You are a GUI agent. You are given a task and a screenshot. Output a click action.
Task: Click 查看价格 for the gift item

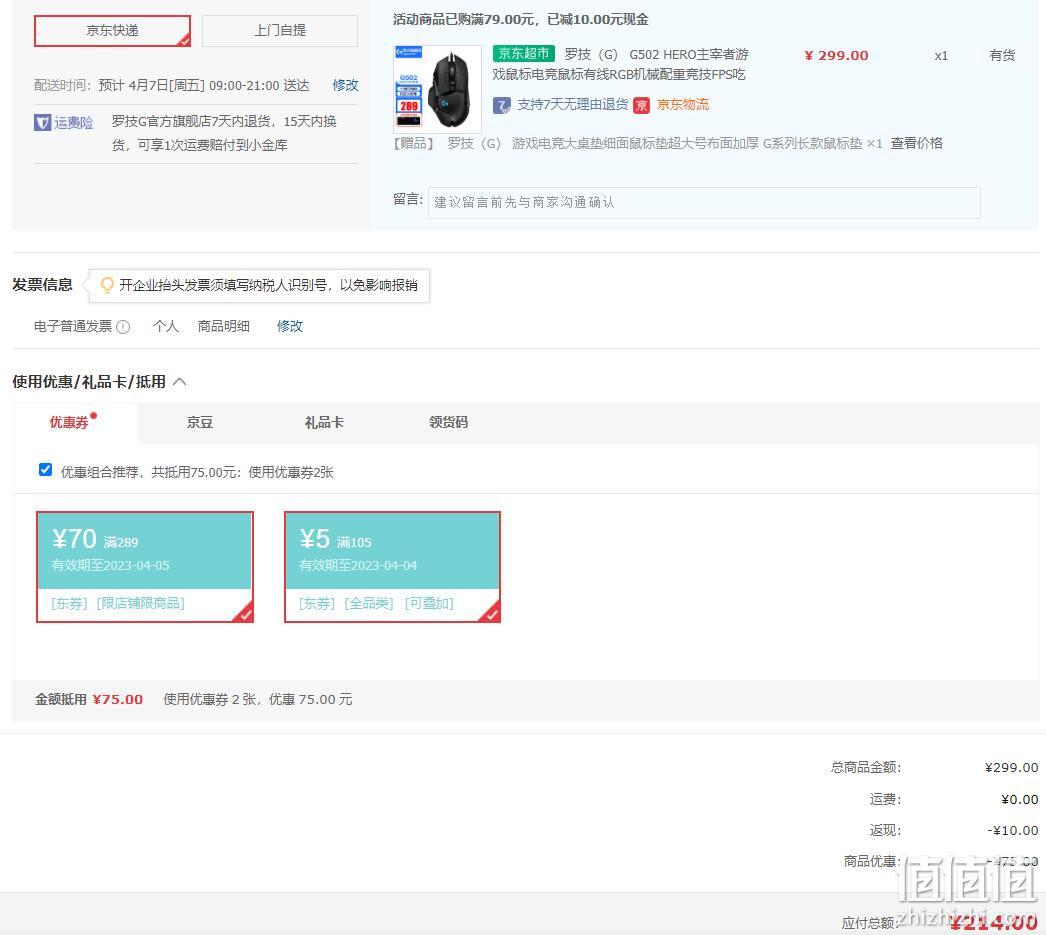[916, 143]
